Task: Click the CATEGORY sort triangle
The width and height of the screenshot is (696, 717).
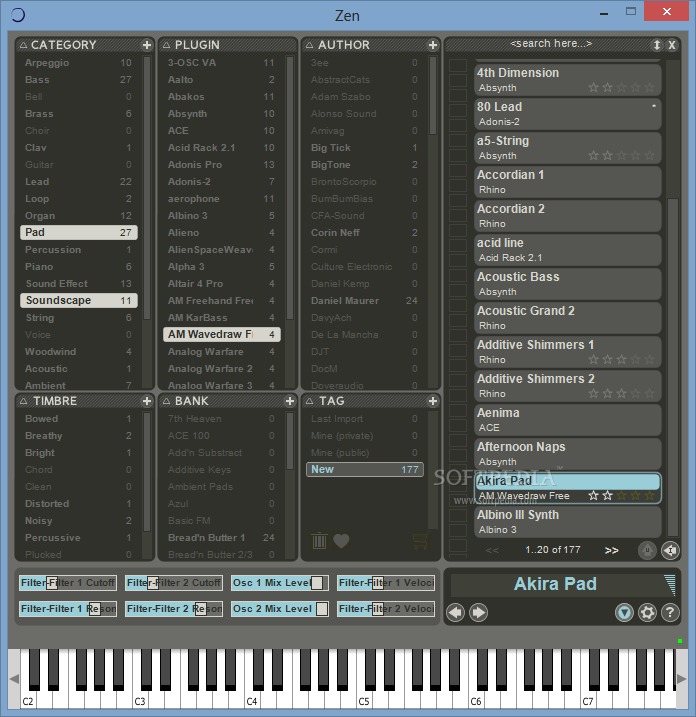Action: [x=23, y=45]
